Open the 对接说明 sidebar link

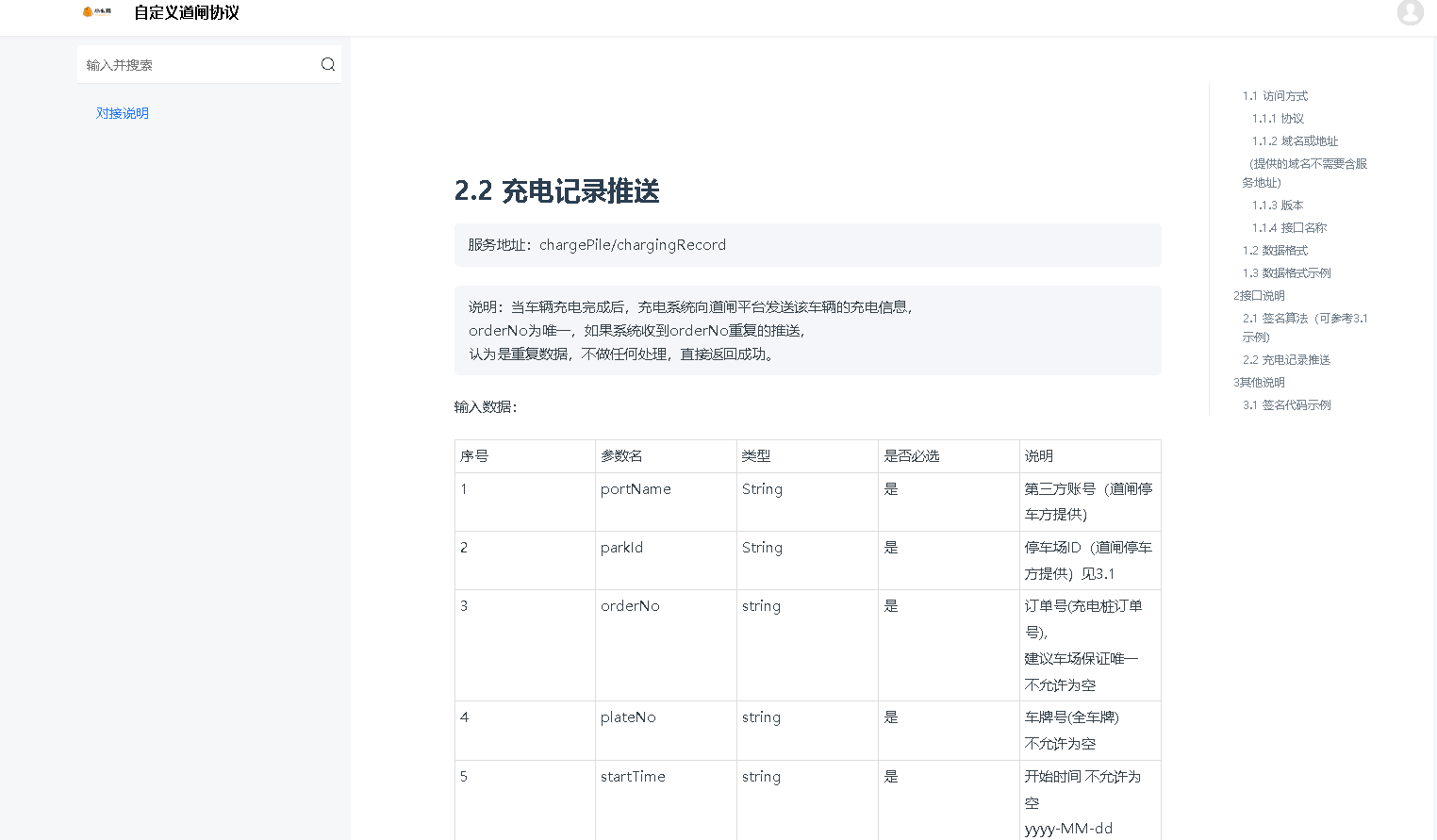click(x=123, y=113)
